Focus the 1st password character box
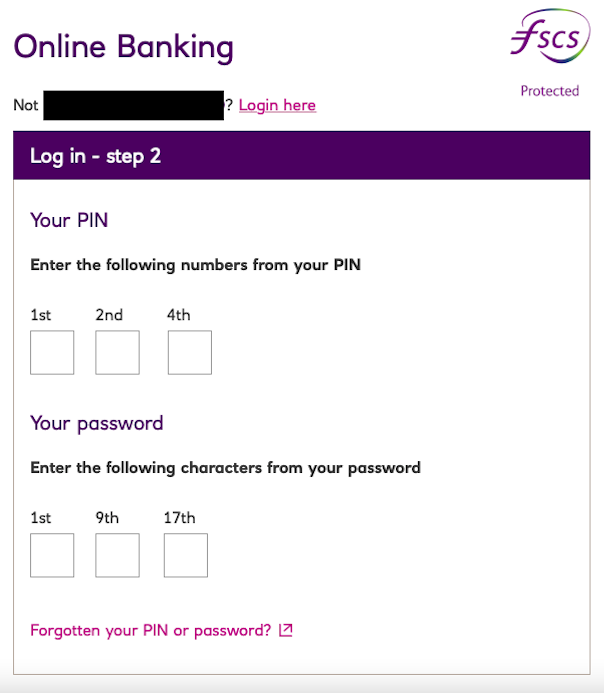604x693 pixels. tap(52, 555)
